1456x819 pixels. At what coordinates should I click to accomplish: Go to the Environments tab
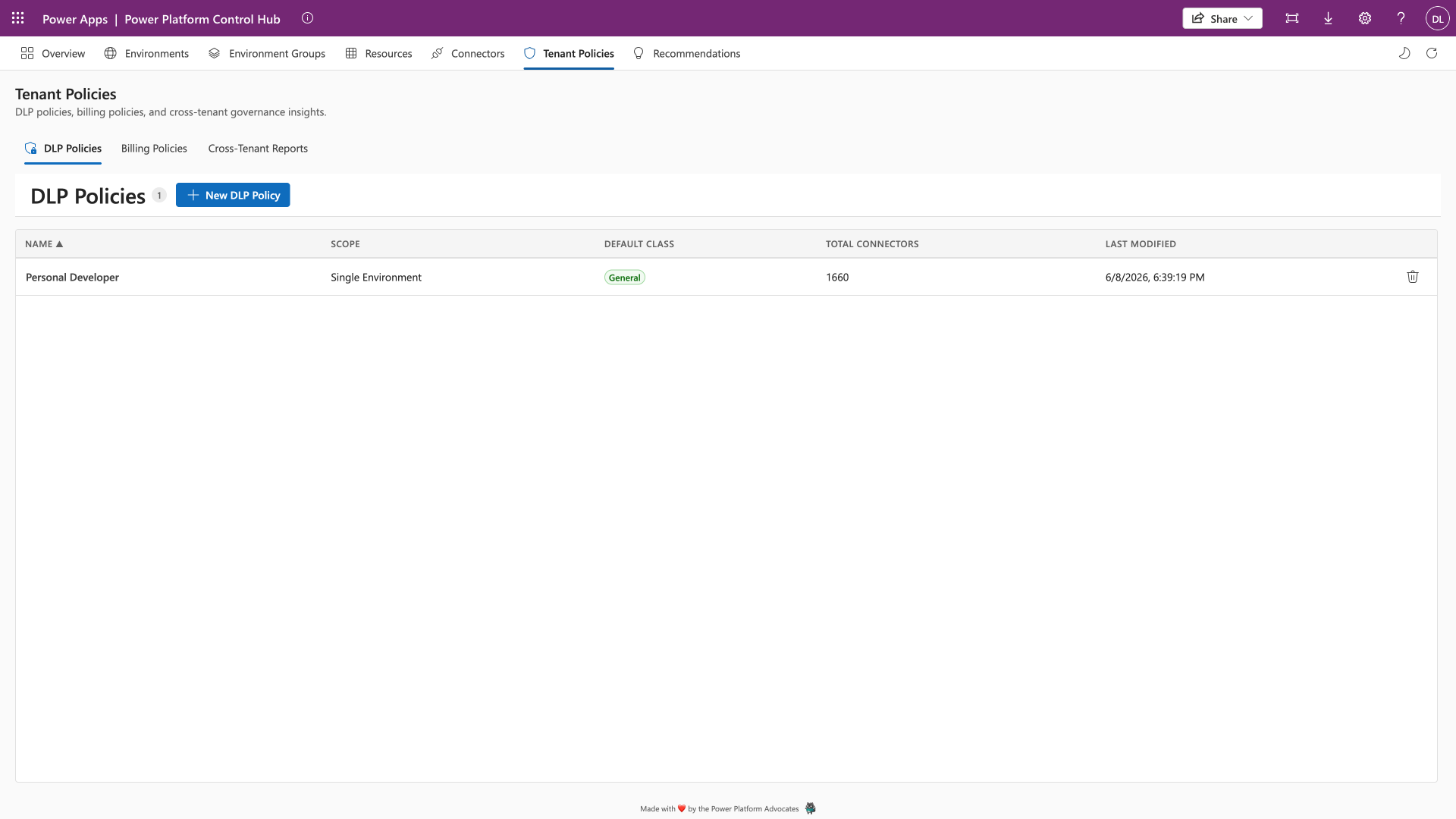tap(146, 53)
